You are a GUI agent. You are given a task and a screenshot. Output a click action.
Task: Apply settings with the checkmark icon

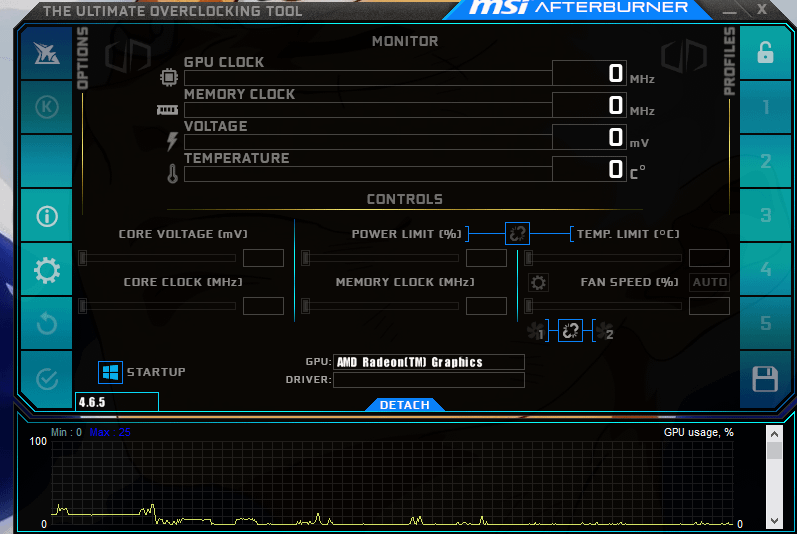(x=47, y=379)
